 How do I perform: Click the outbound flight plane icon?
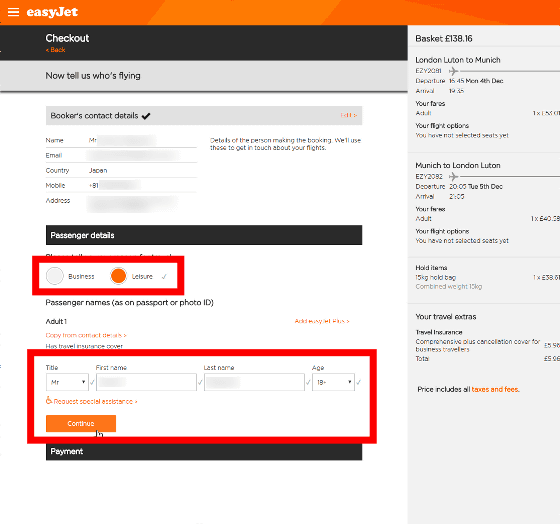(453, 71)
